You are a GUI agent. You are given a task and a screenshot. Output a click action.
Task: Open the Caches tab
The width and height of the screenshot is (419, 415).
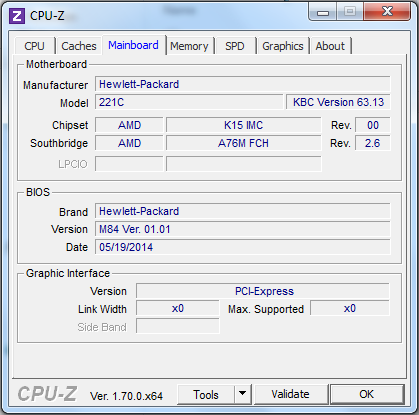tap(79, 46)
